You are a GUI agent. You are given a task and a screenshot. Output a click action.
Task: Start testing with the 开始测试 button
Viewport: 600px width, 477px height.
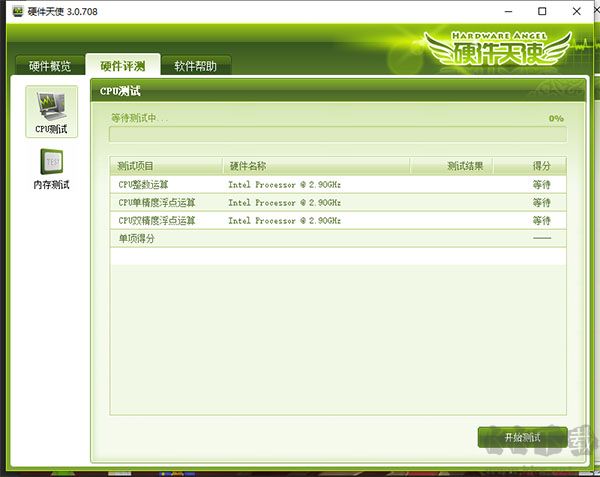click(522, 437)
